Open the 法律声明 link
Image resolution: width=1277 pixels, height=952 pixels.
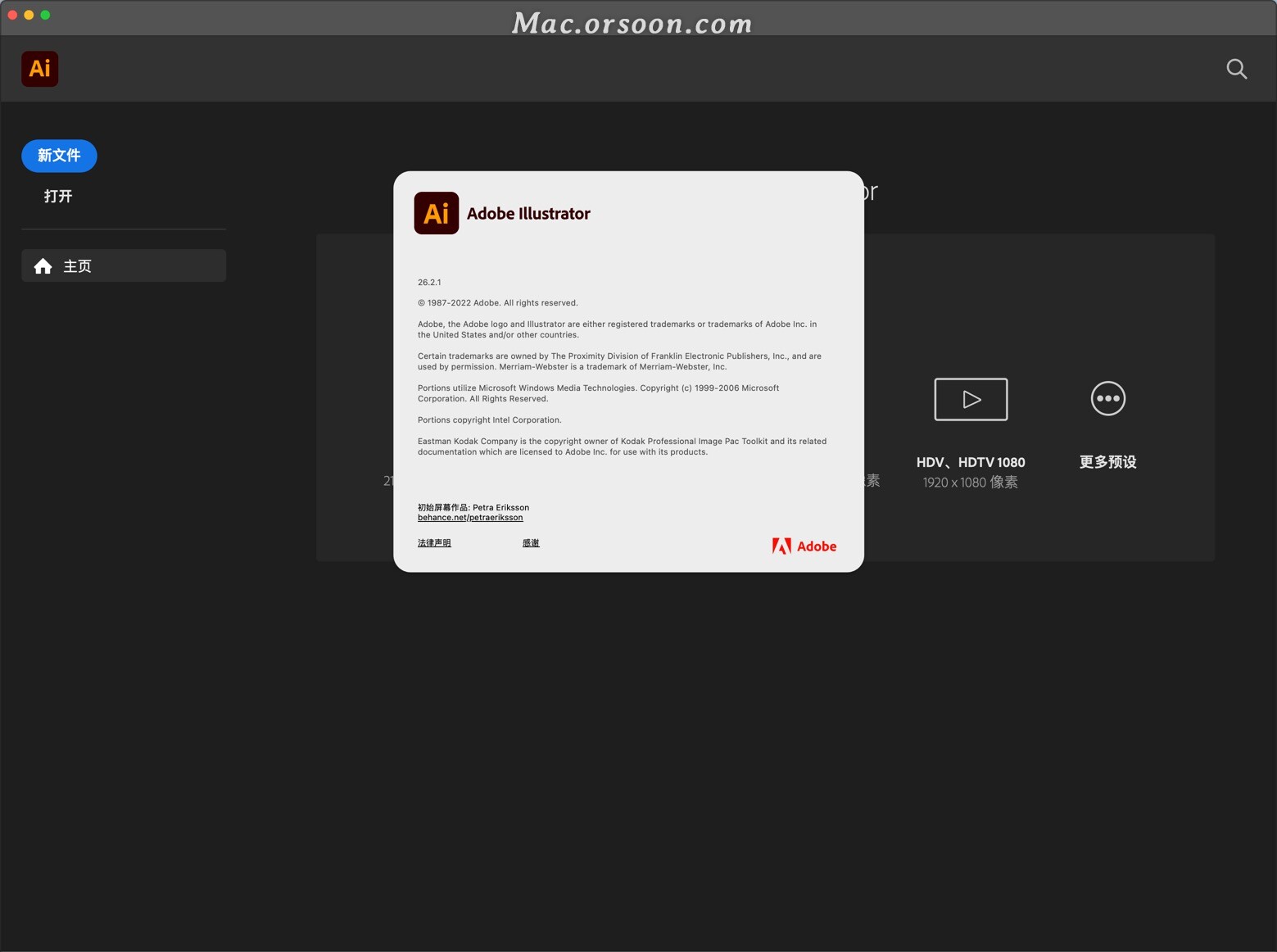coord(433,542)
